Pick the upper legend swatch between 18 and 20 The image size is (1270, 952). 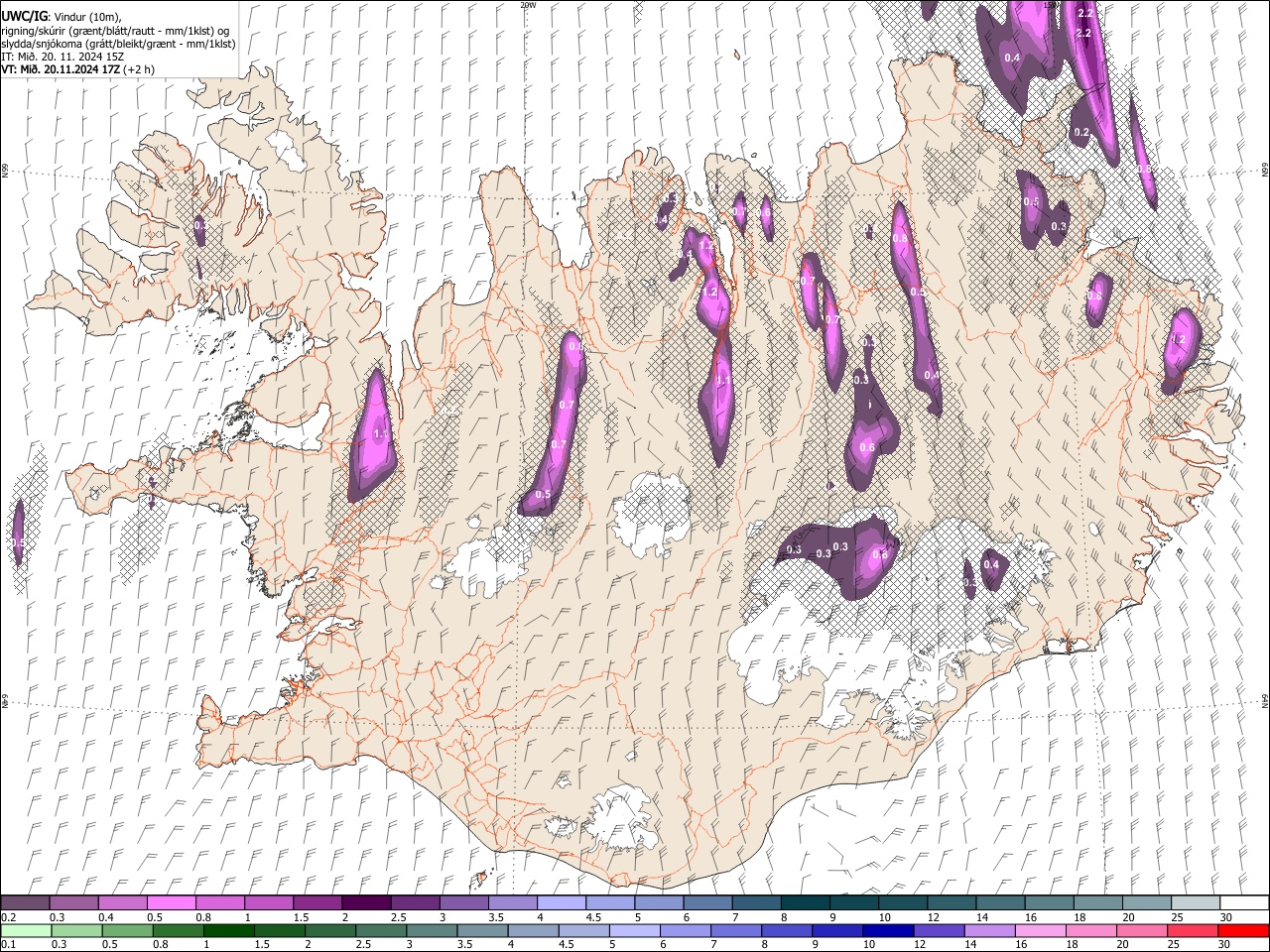(x=1098, y=903)
